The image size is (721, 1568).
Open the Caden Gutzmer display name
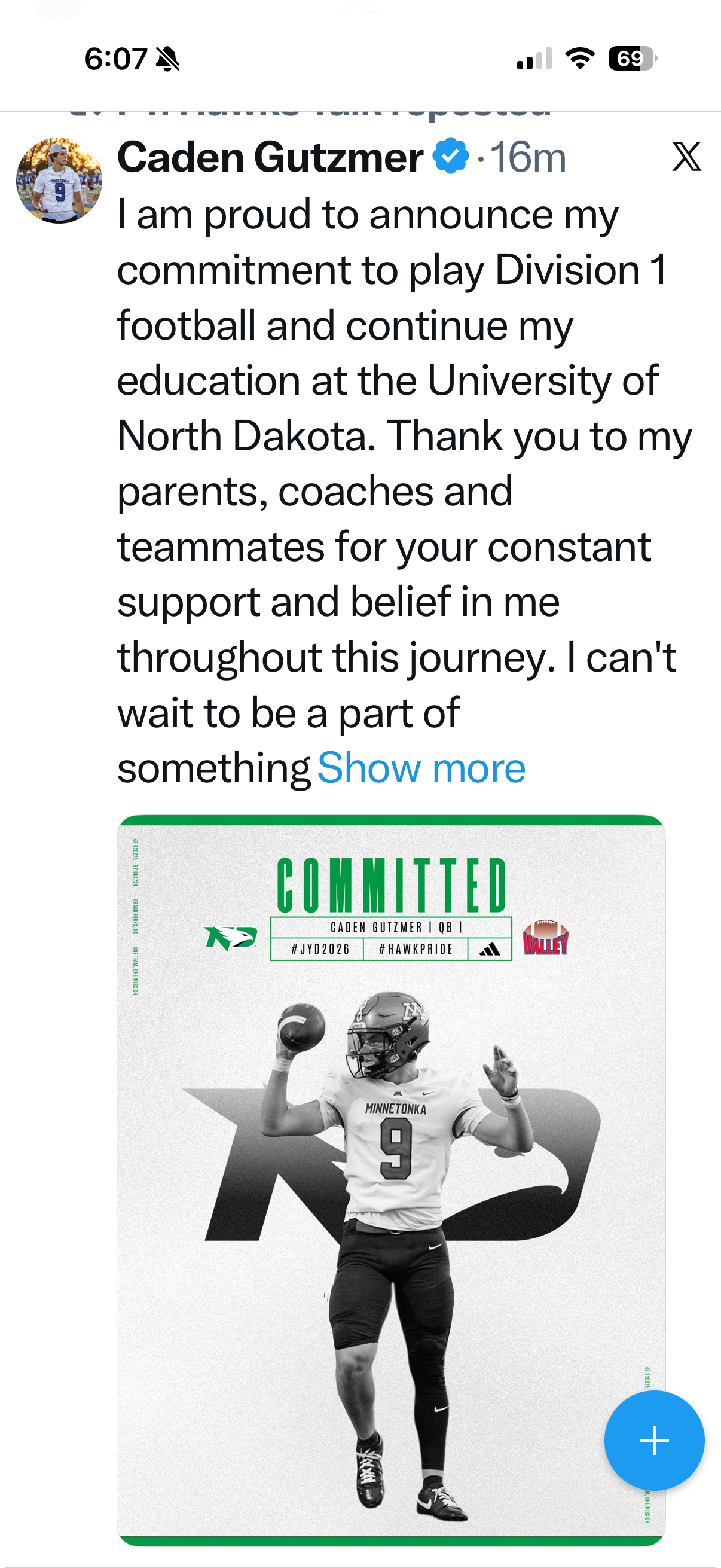click(x=270, y=157)
